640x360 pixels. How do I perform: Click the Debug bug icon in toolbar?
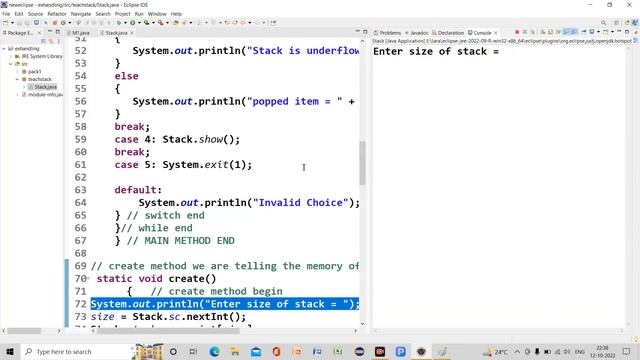pos(118,23)
